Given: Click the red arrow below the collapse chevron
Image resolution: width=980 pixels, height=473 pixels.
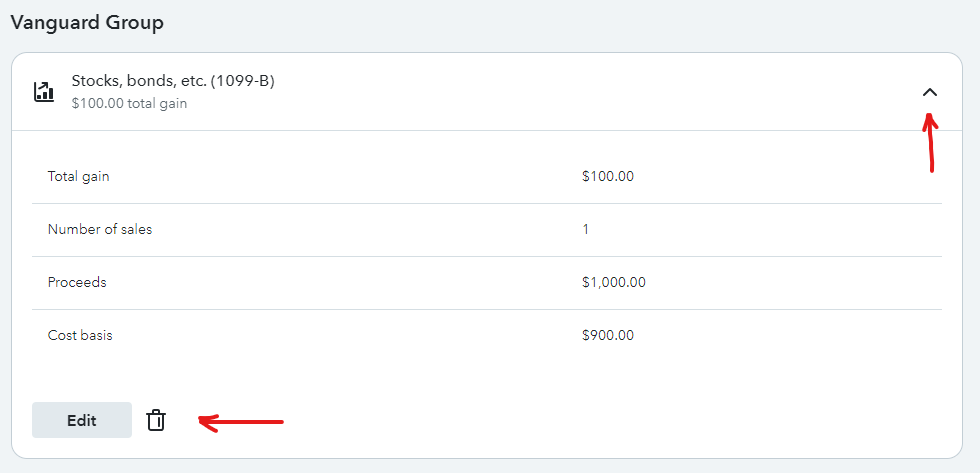Looking at the screenshot, I should coord(930,145).
